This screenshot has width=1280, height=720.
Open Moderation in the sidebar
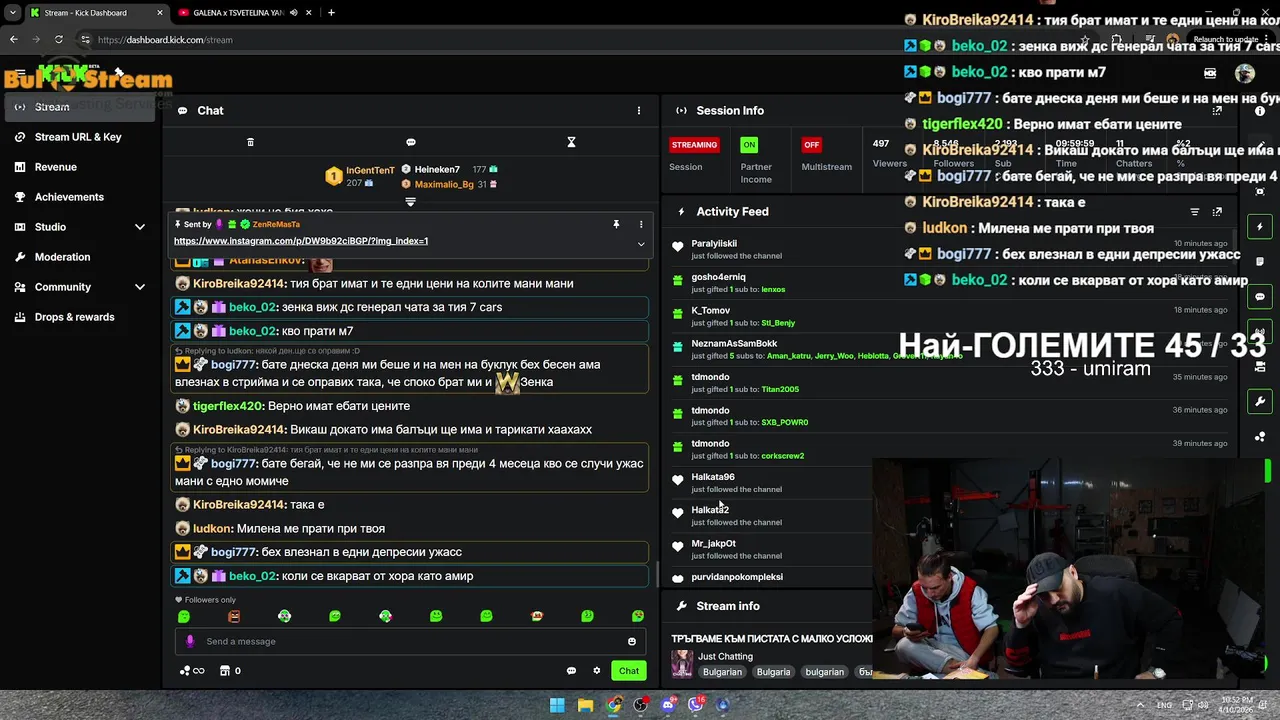click(62, 257)
